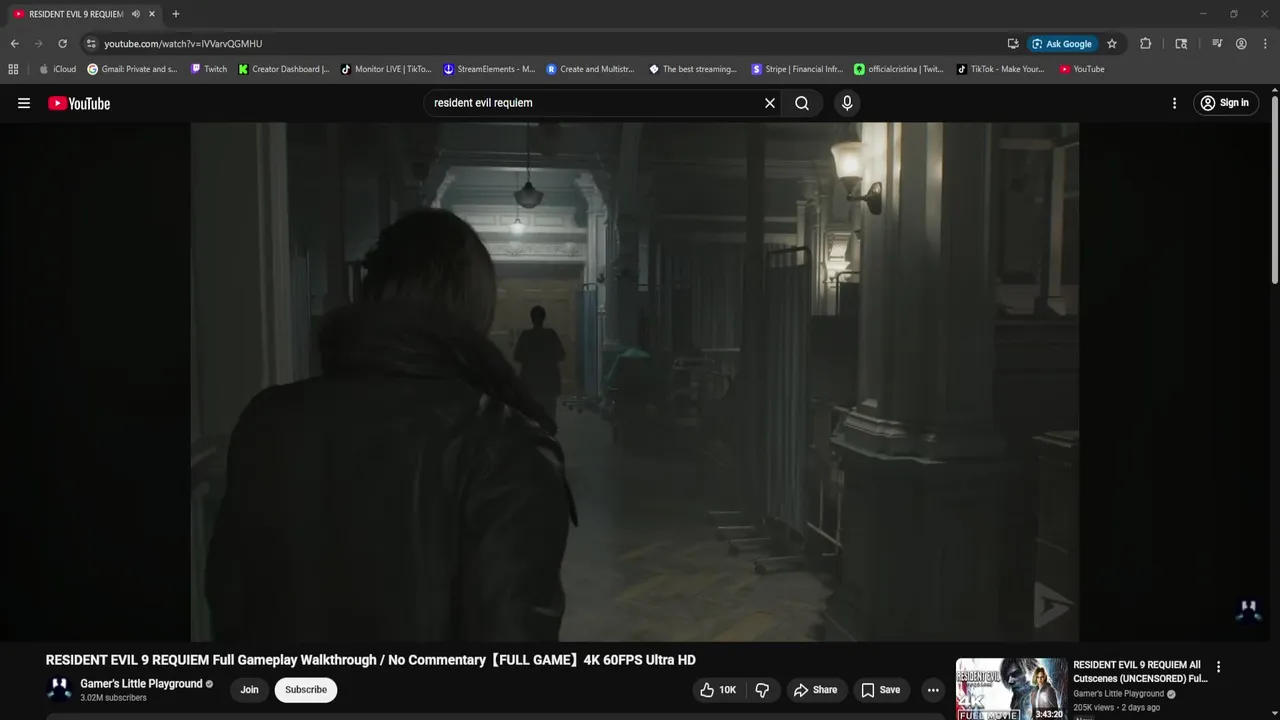Open the Stripe Financial Infrastructure bookmark

[797, 69]
